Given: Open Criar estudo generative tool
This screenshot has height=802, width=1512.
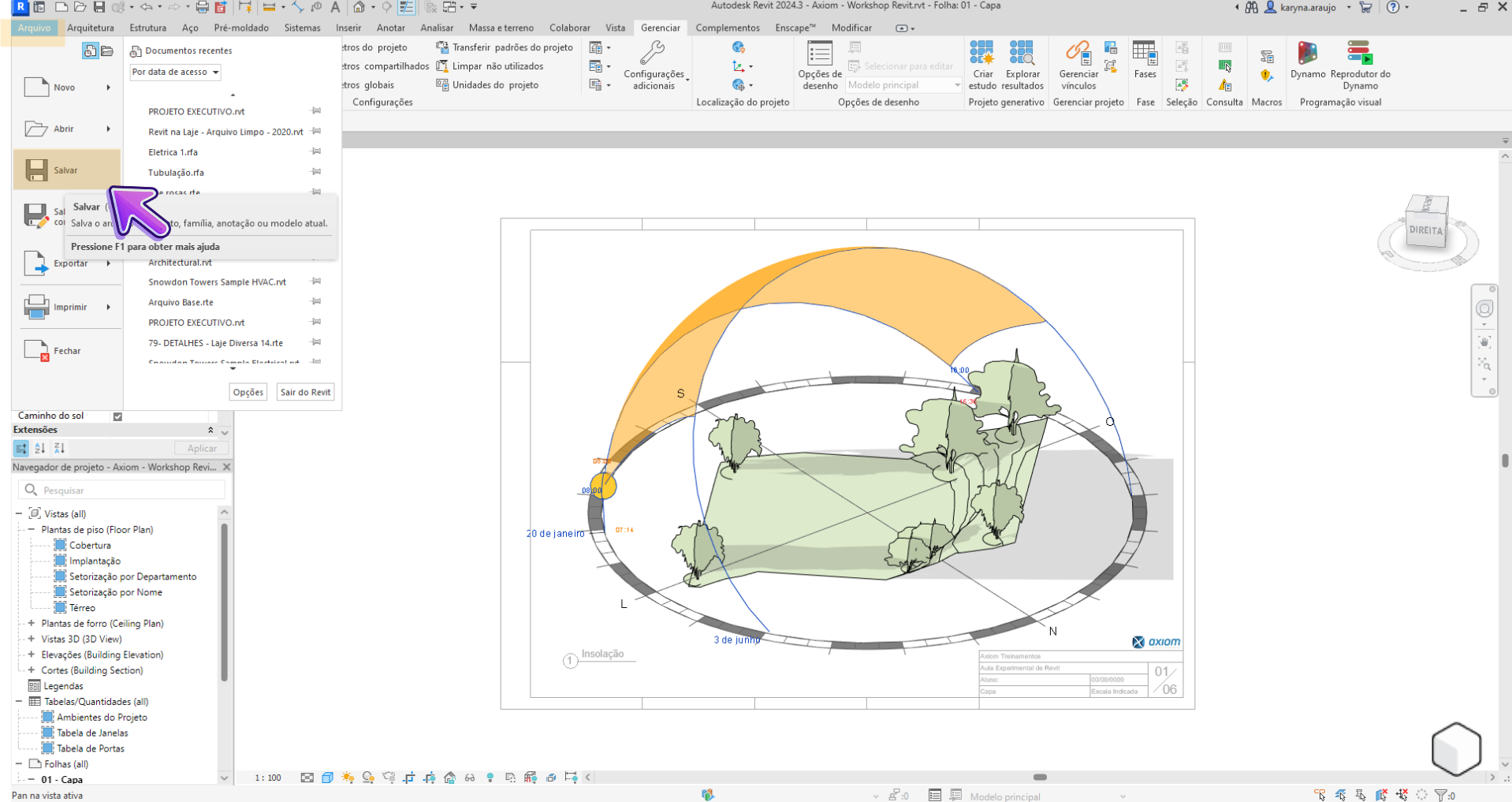Looking at the screenshot, I should point(982,65).
